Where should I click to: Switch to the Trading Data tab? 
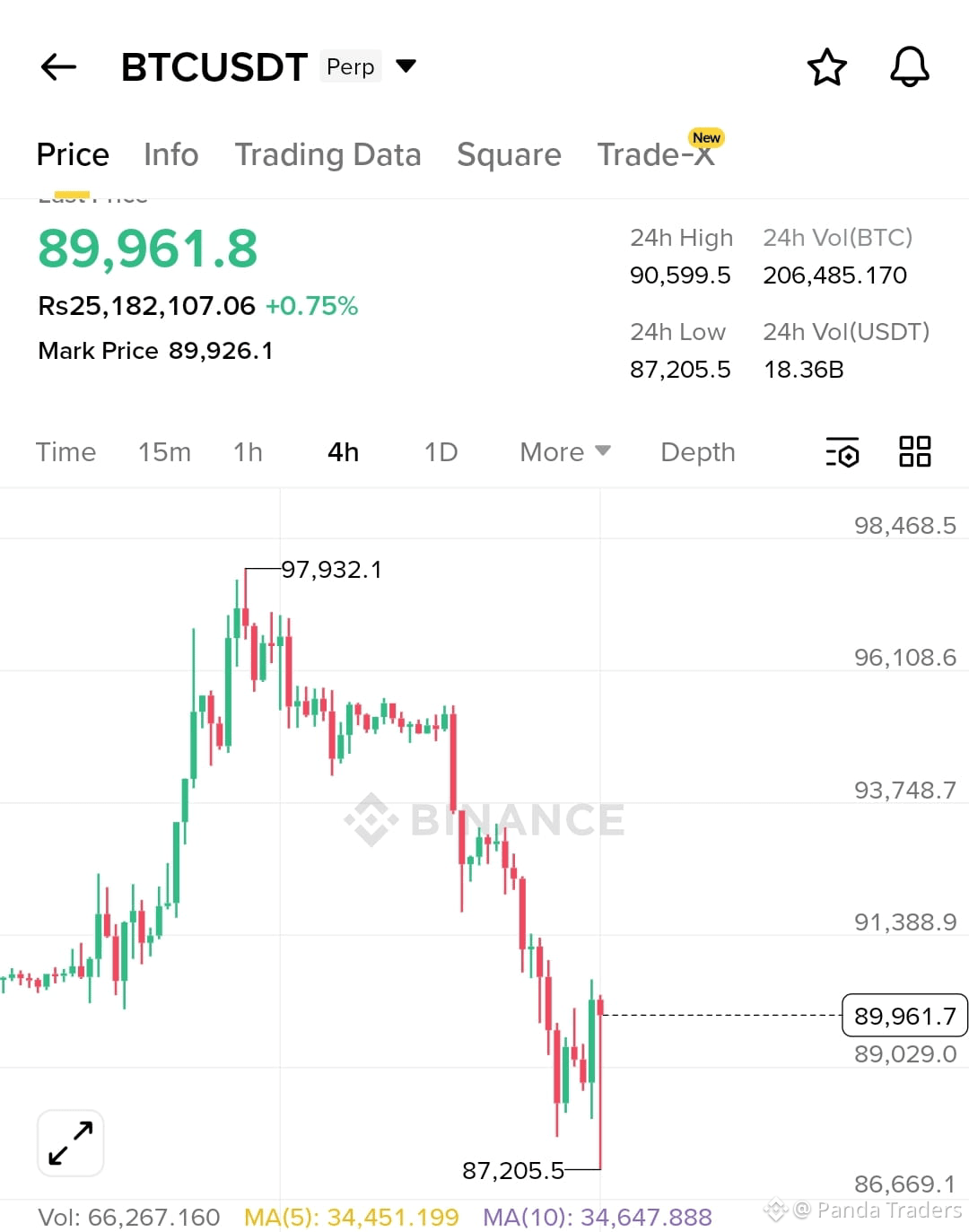[328, 154]
